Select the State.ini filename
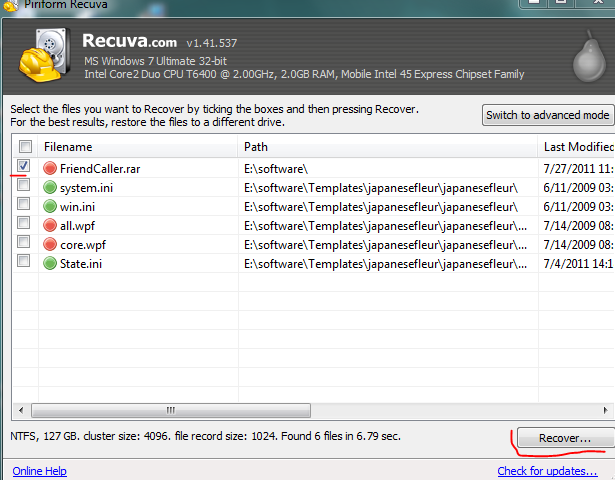The height and width of the screenshot is (480, 615). point(81,264)
